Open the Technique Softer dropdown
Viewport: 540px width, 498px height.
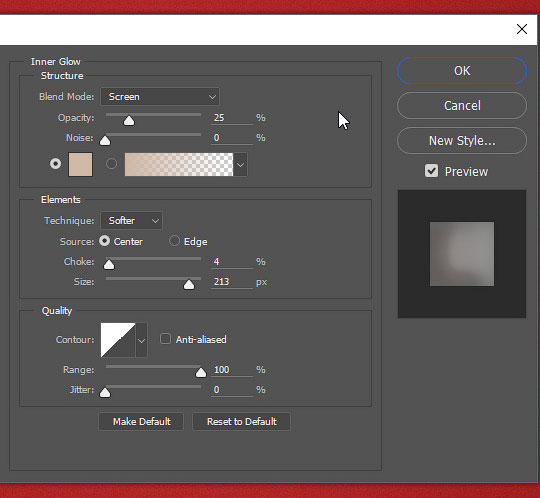point(131,220)
